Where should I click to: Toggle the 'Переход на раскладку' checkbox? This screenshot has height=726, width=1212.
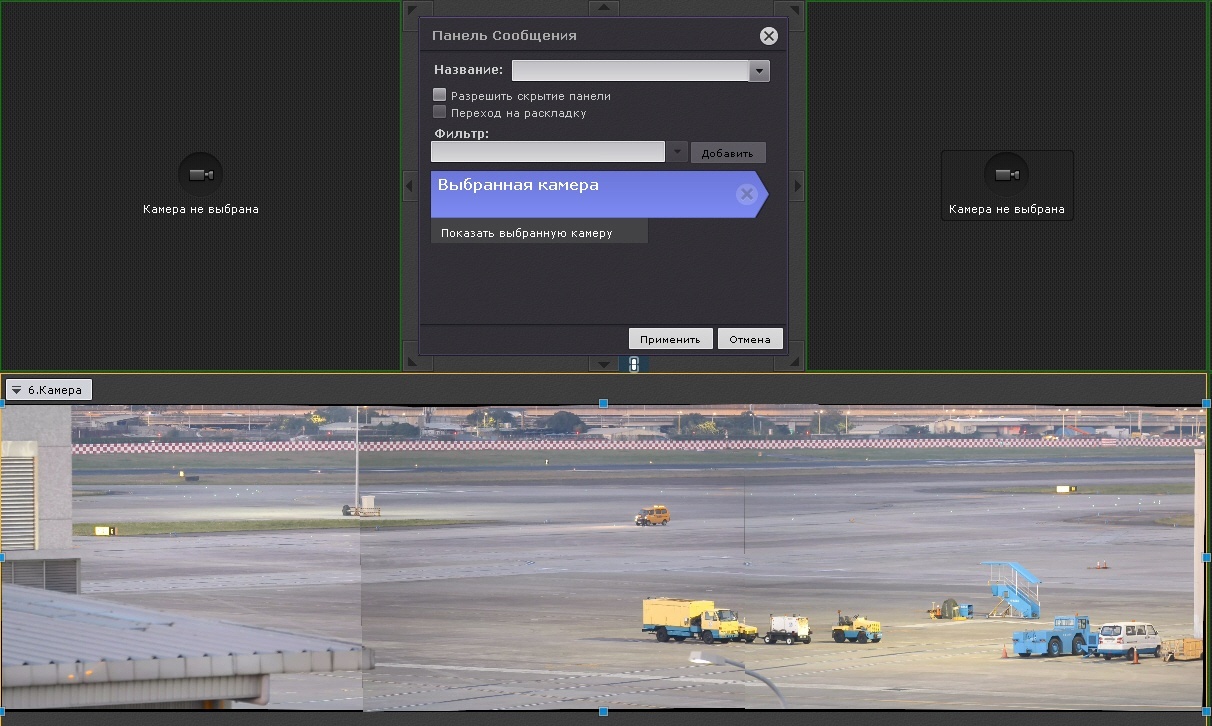[439, 113]
